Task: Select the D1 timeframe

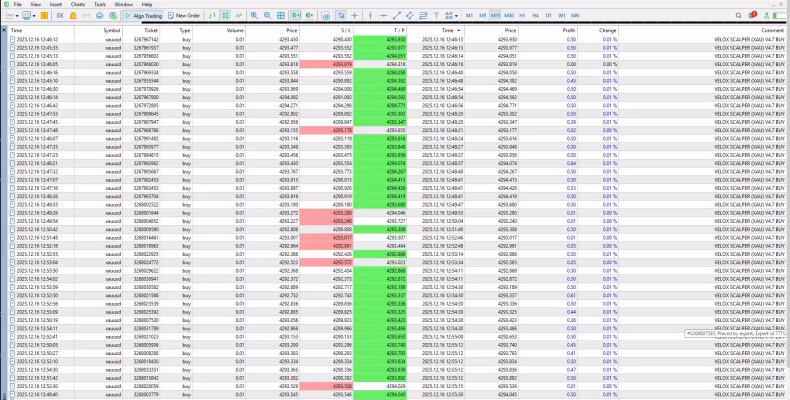Action: [549, 16]
